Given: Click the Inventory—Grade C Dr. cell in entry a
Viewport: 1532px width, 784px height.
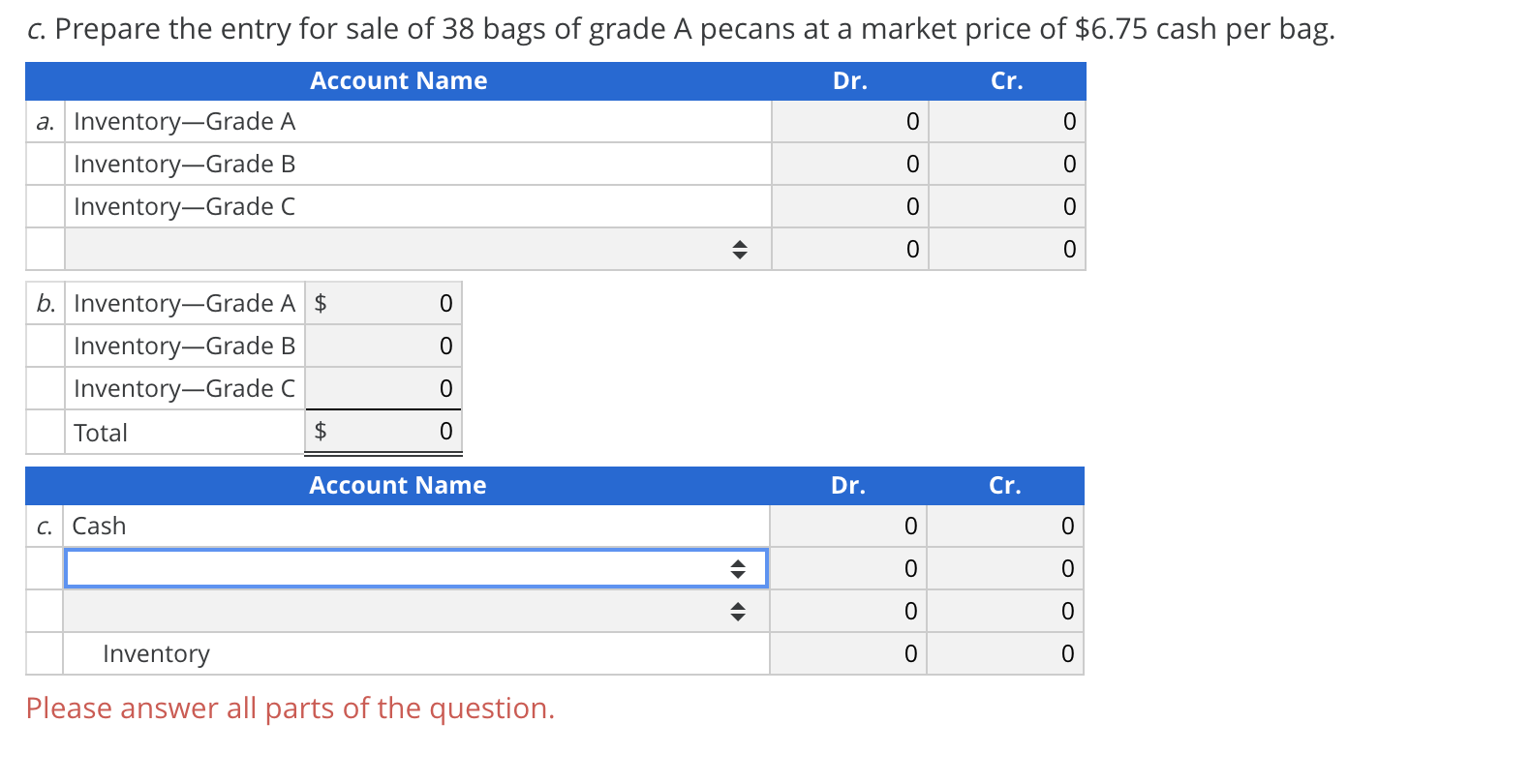Looking at the screenshot, I should (x=850, y=206).
